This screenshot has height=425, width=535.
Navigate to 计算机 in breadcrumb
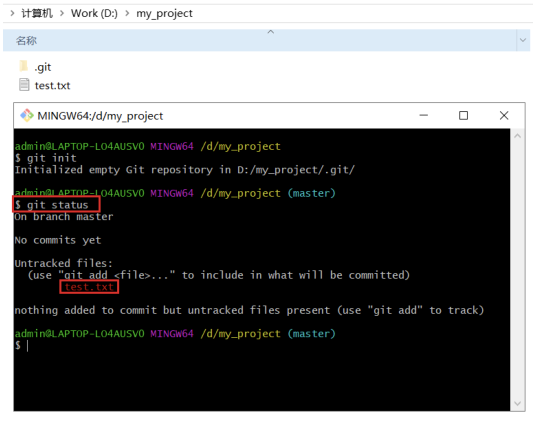37,13
